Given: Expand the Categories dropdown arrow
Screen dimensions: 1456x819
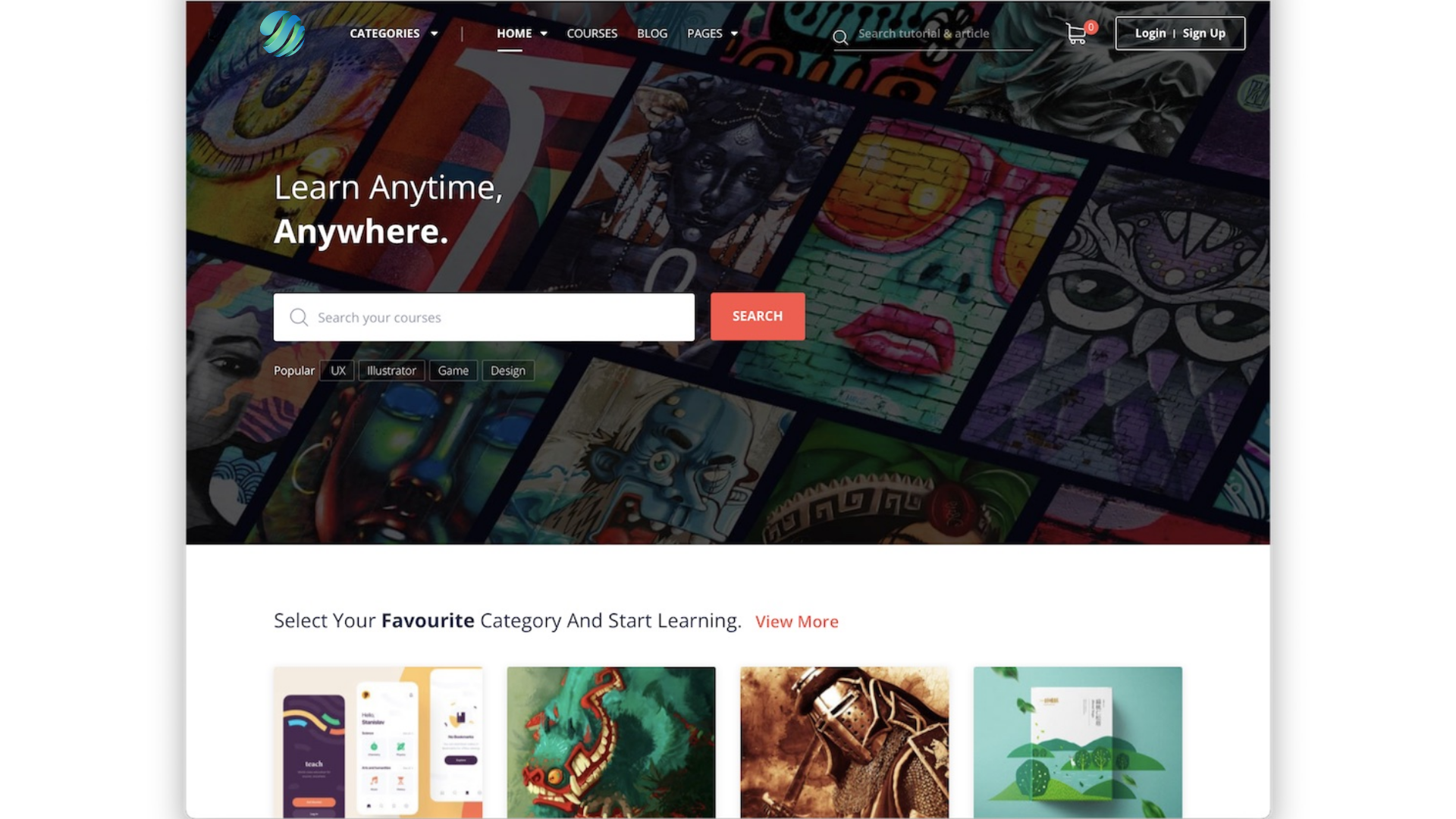Looking at the screenshot, I should 434,33.
